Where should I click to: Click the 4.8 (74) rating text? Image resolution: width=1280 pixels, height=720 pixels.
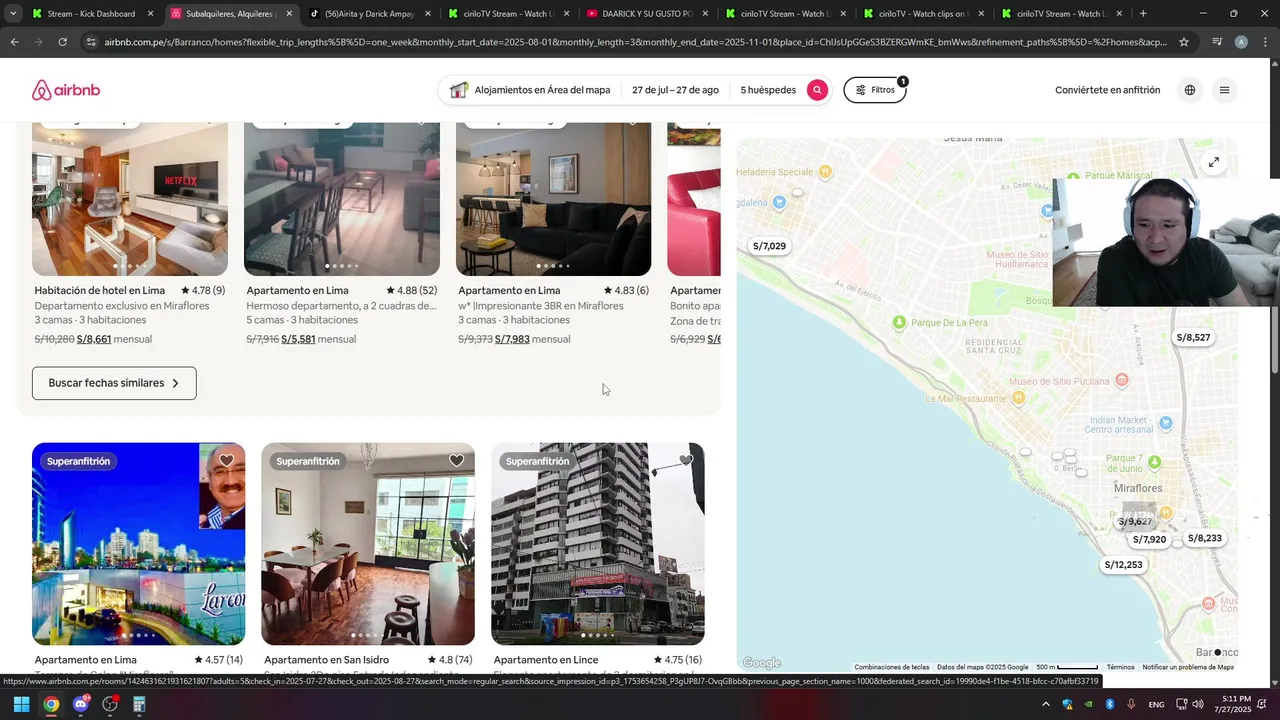click(450, 660)
